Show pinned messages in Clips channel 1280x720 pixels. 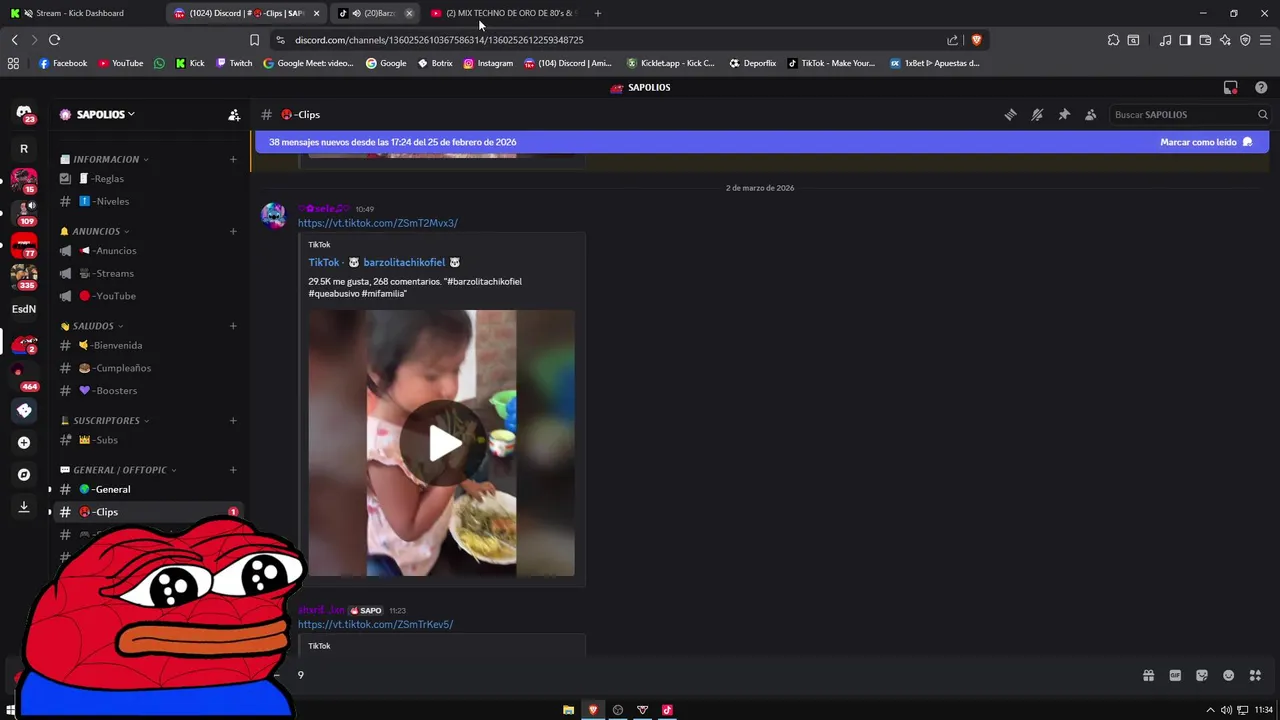1064,115
